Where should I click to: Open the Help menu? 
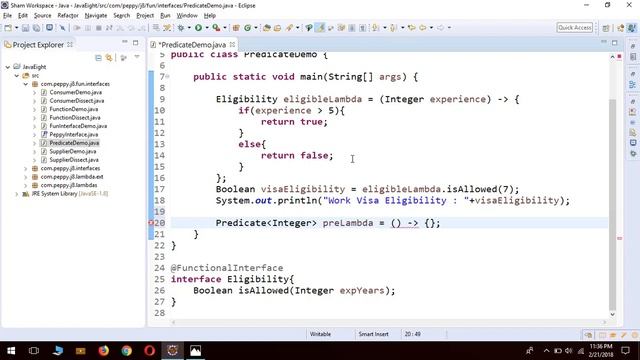click(209, 16)
